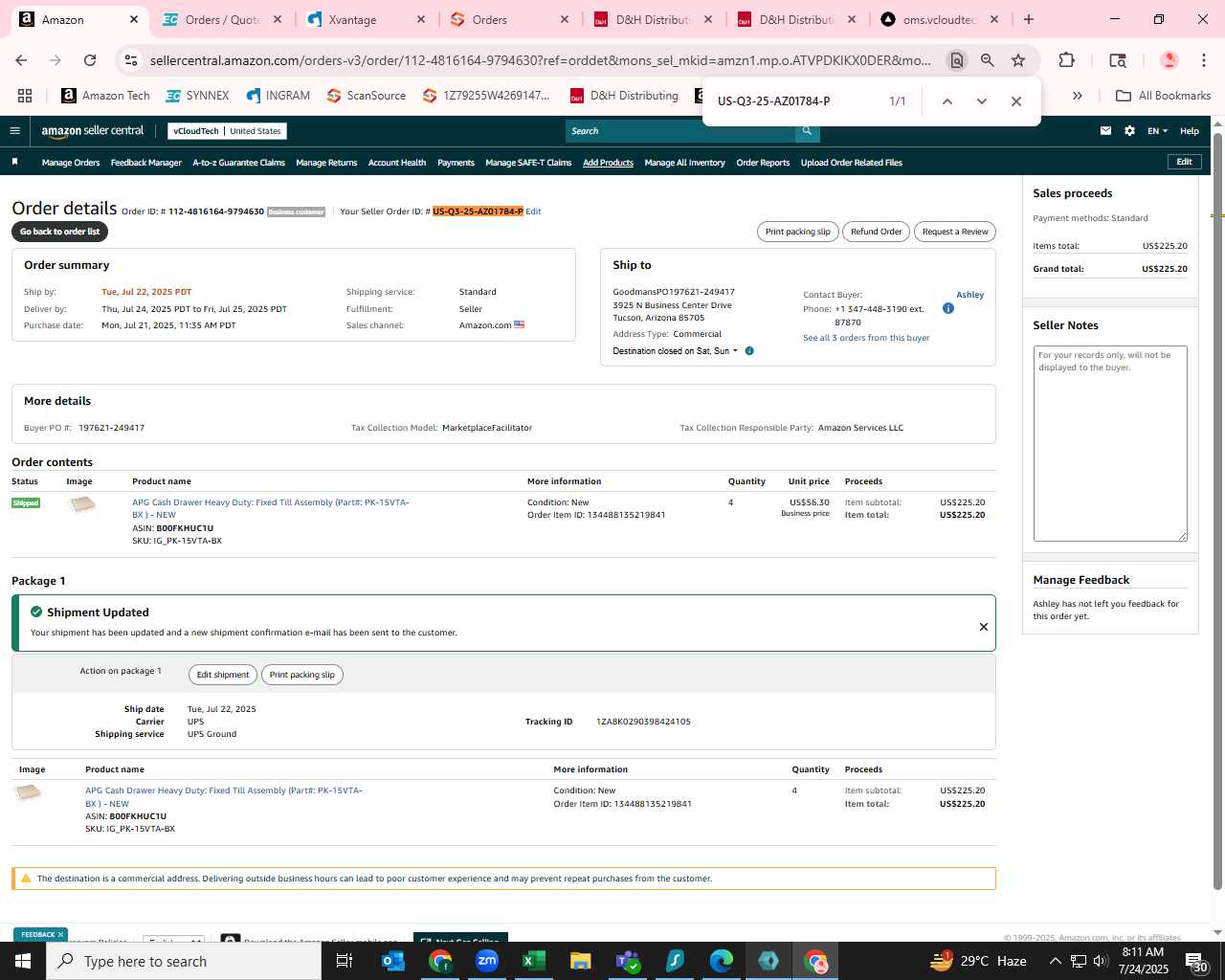1225x980 pixels.
Task: Click the zoom magnifier icon in address bar
Action: 988,60
